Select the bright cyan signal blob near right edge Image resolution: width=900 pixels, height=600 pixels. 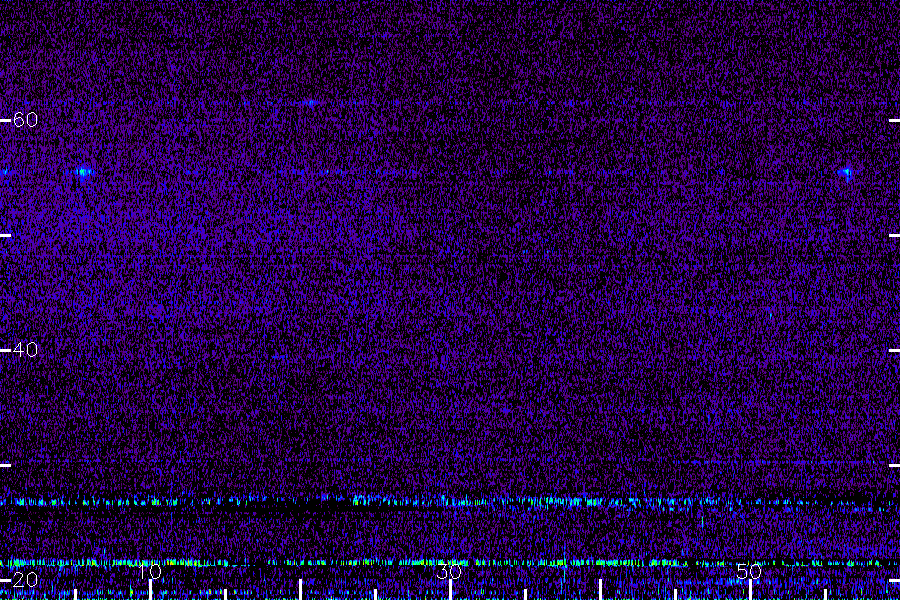point(845,172)
